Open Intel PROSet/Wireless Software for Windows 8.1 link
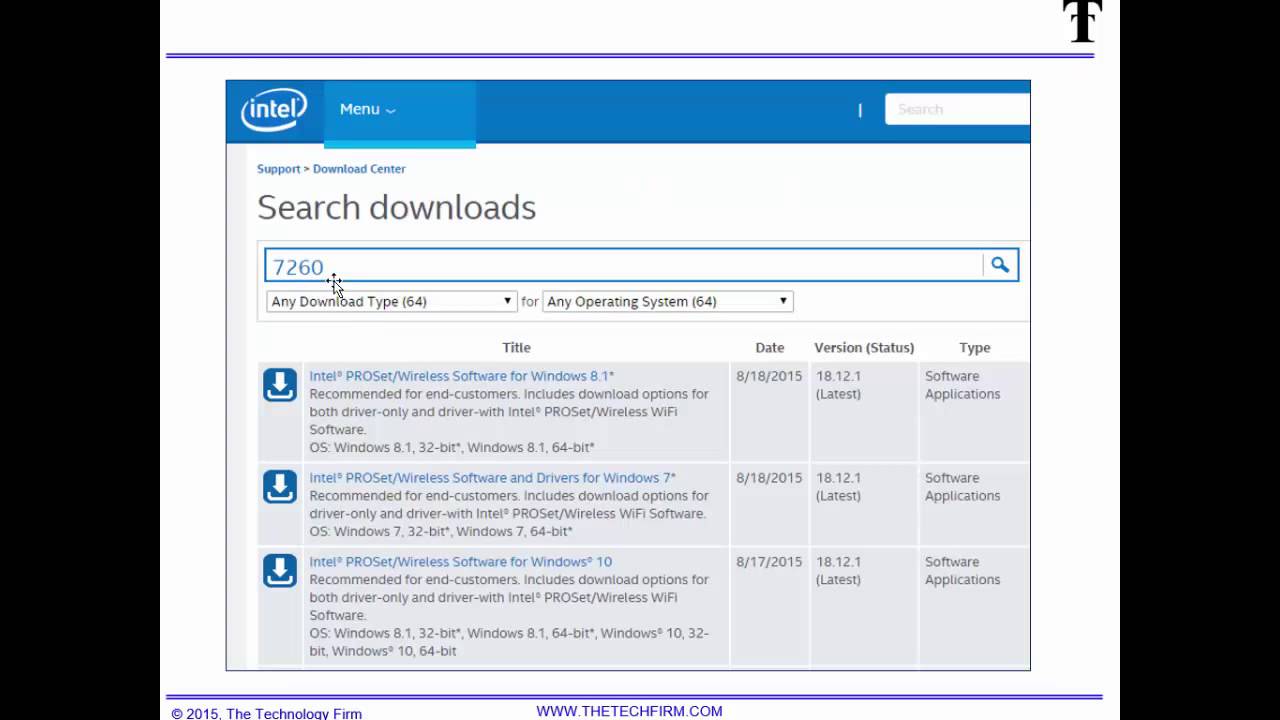The height and width of the screenshot is (720, 1280). coord(462,376)
